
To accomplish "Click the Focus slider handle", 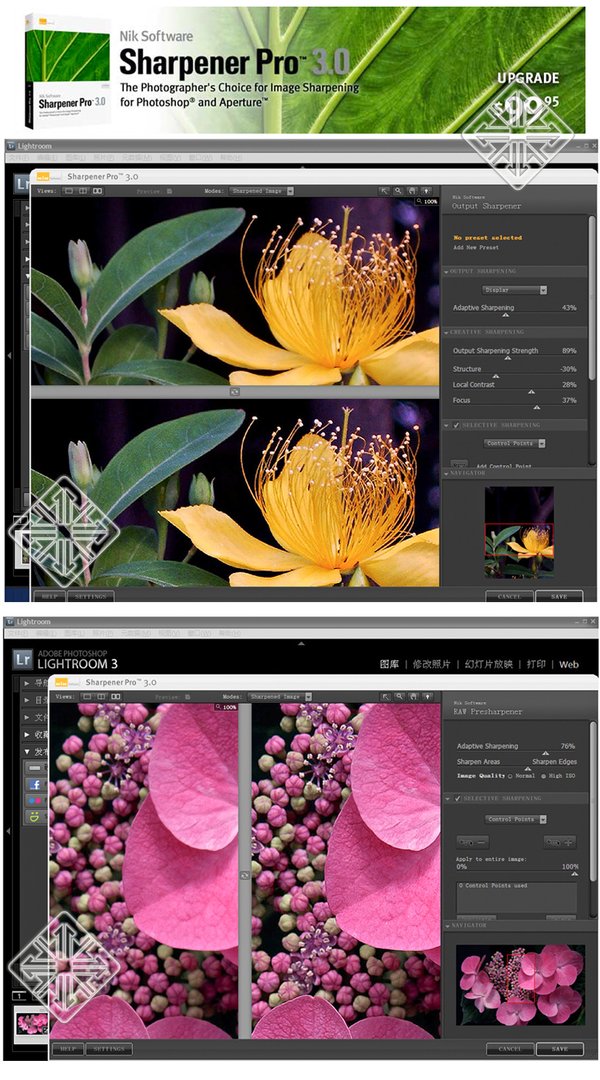I will (537, 408).
